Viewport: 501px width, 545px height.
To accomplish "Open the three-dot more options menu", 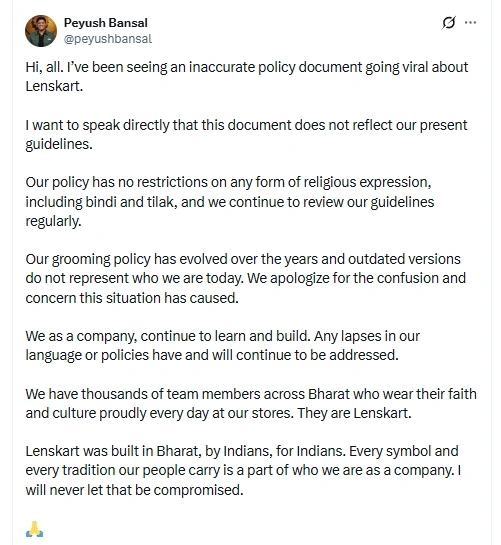I will click(x=470, y=23).
